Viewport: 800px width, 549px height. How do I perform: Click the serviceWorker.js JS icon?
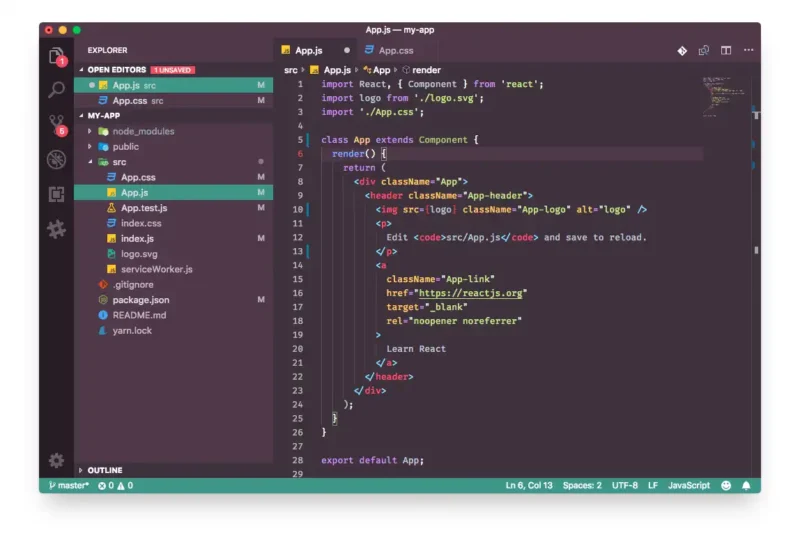tap(111, 269)
